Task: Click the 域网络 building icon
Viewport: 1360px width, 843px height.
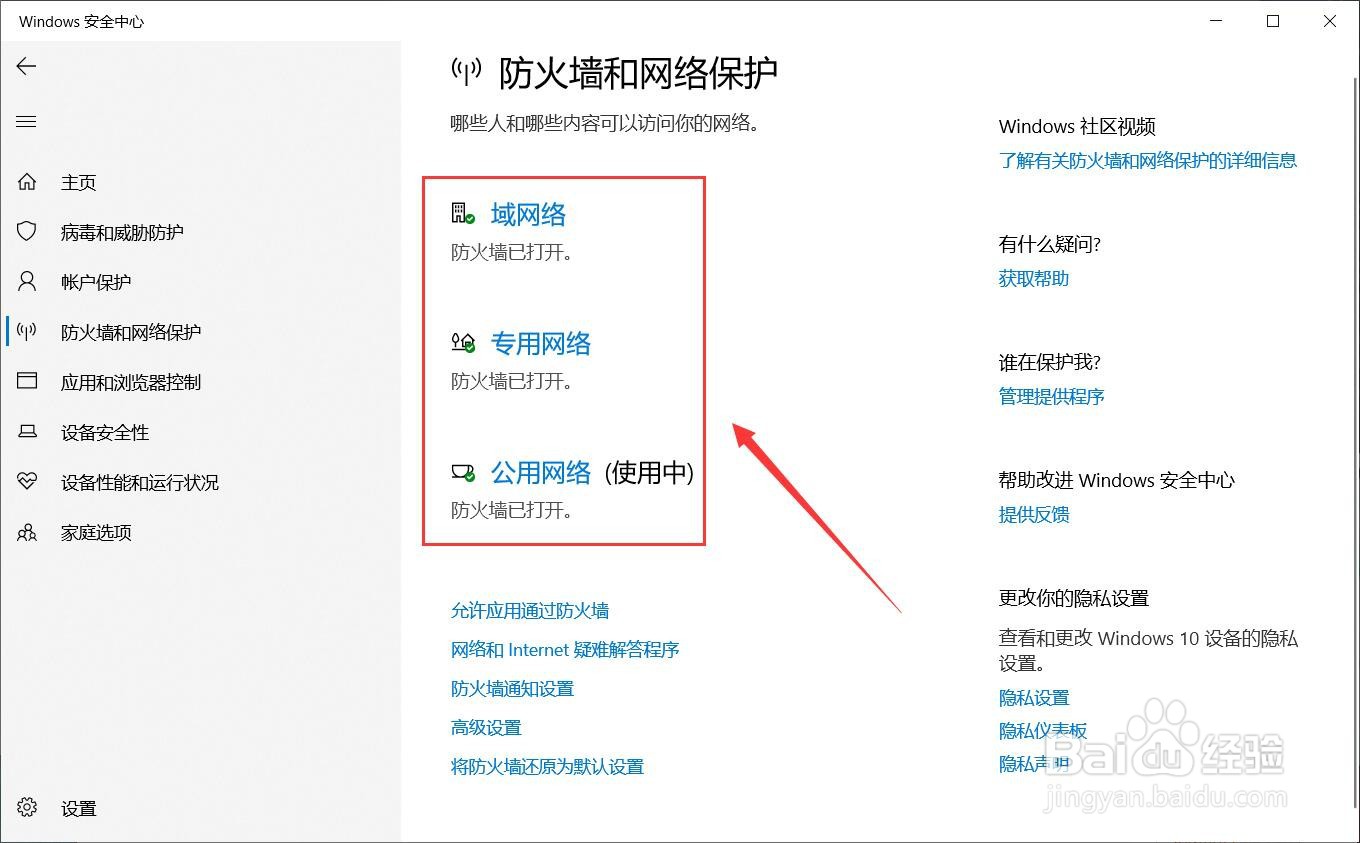Action: click(x=461, y=212)
